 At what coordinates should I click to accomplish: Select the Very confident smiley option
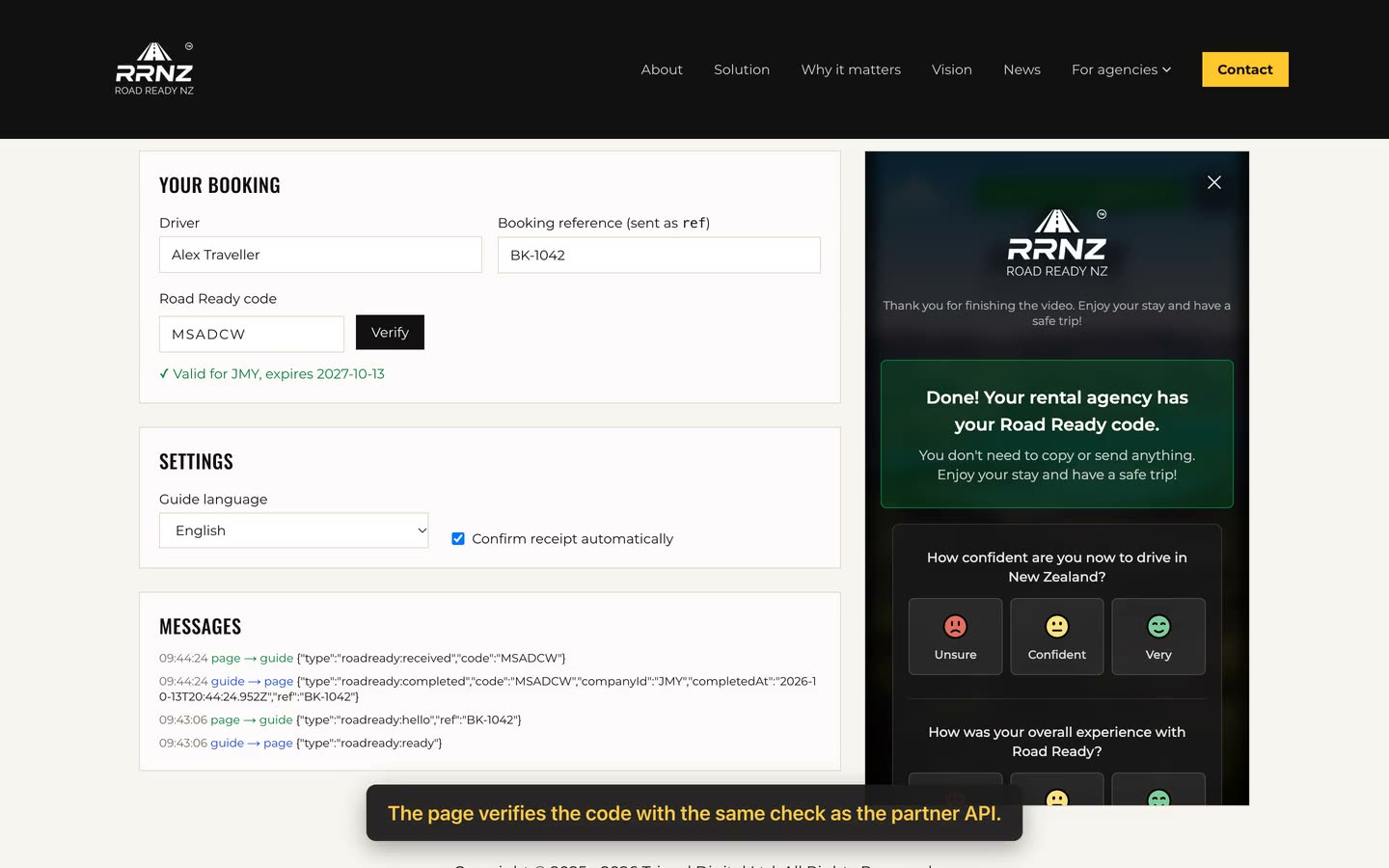[1158, 637]
